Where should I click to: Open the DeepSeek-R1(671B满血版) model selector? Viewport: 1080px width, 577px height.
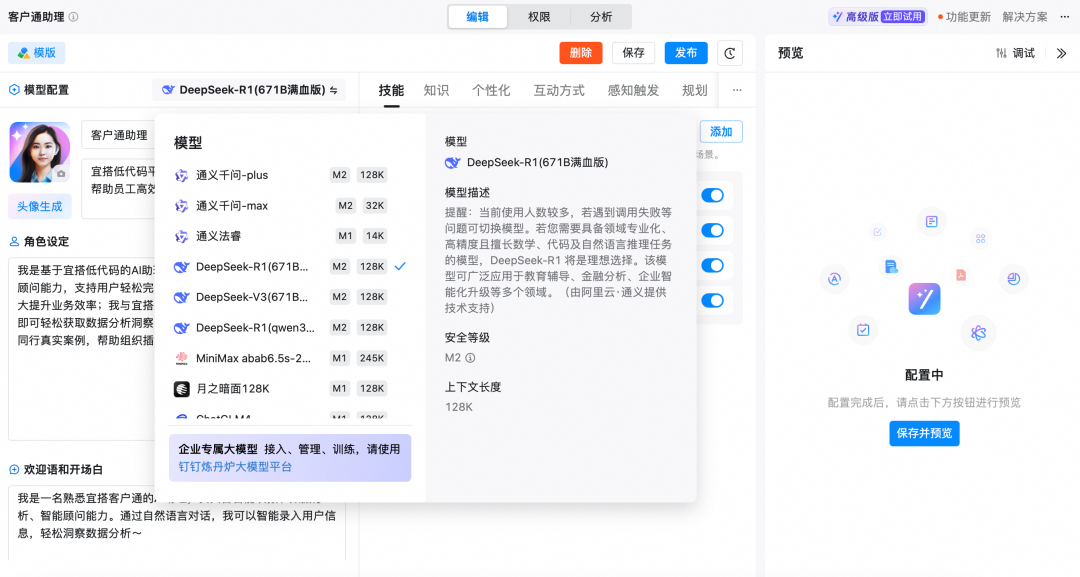pos(249,90)
